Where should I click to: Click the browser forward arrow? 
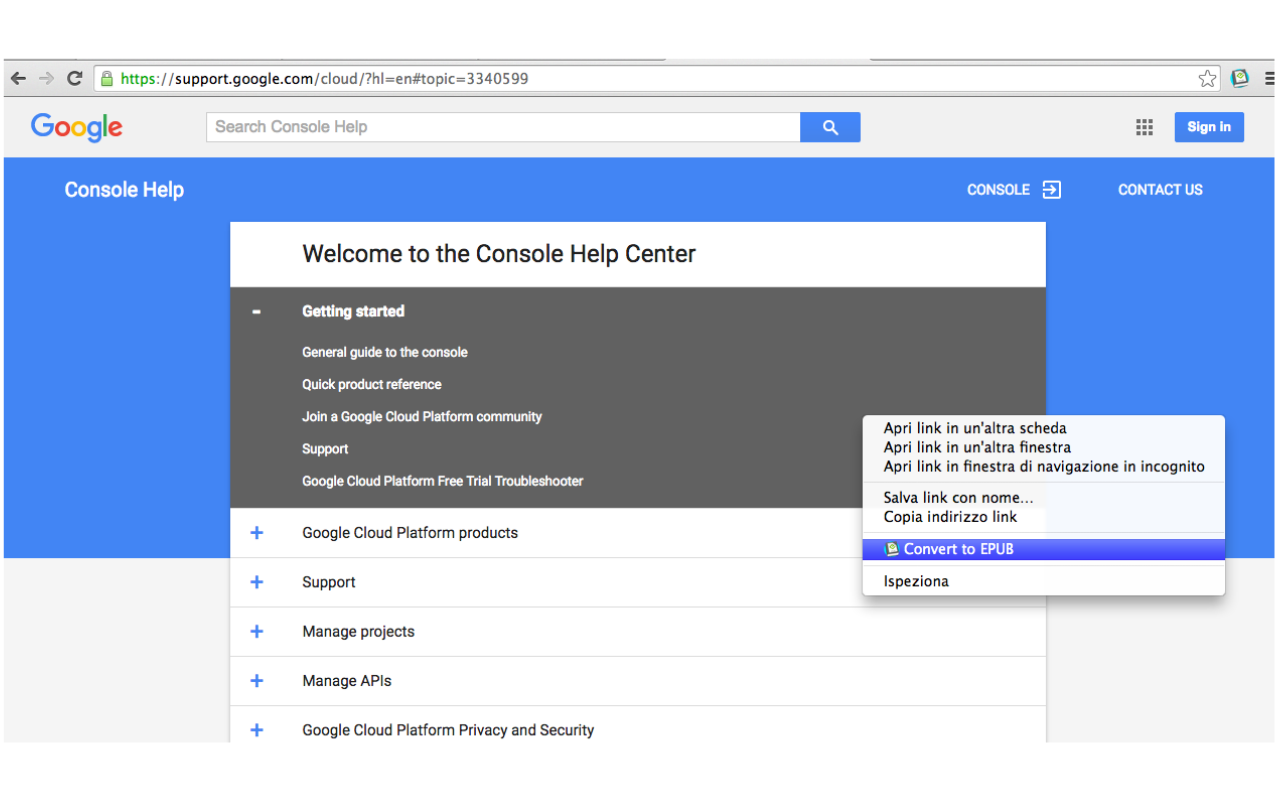pos(46,78)
